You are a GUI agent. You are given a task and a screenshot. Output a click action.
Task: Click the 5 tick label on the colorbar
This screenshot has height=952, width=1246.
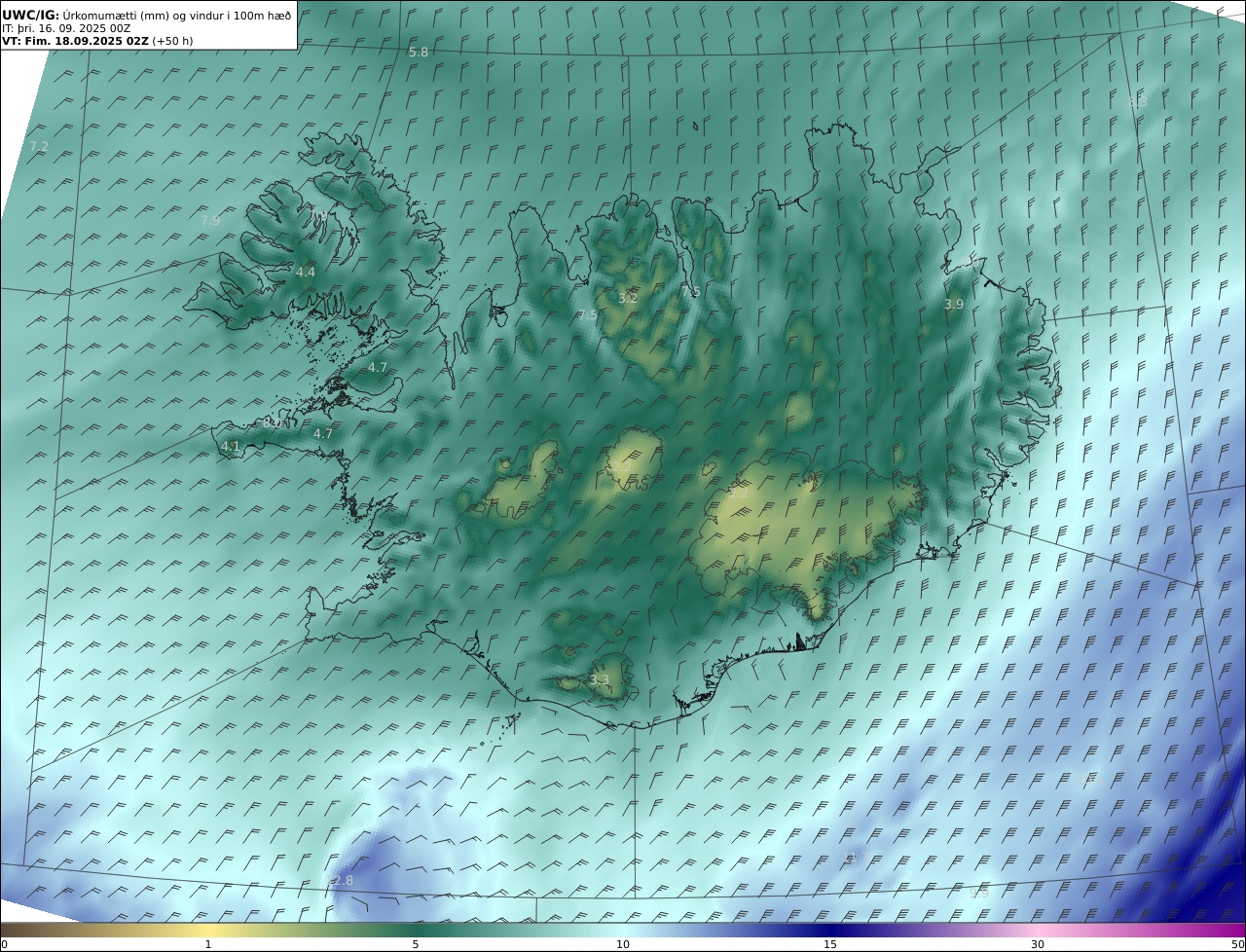coord(416,944)
